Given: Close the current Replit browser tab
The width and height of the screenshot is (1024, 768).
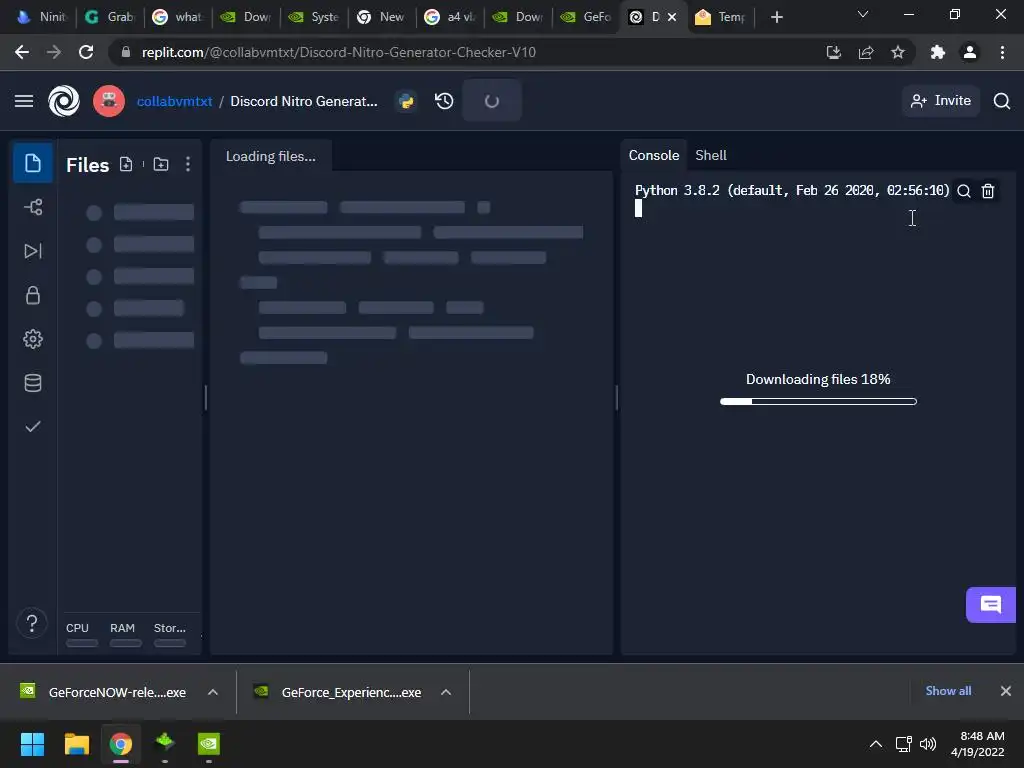Looking at the screenshot, I should (x=672, y=17).
